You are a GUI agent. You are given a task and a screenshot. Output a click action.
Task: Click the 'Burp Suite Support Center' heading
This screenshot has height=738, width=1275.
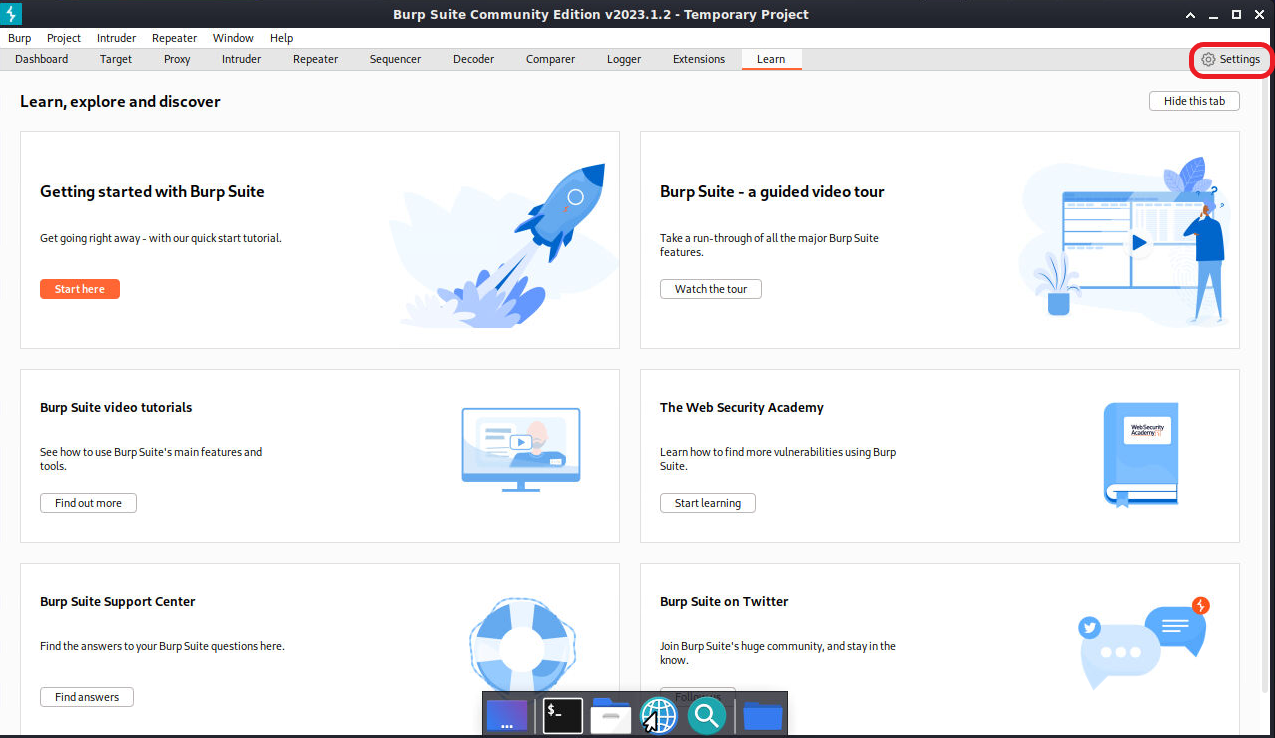click(118, 601)
